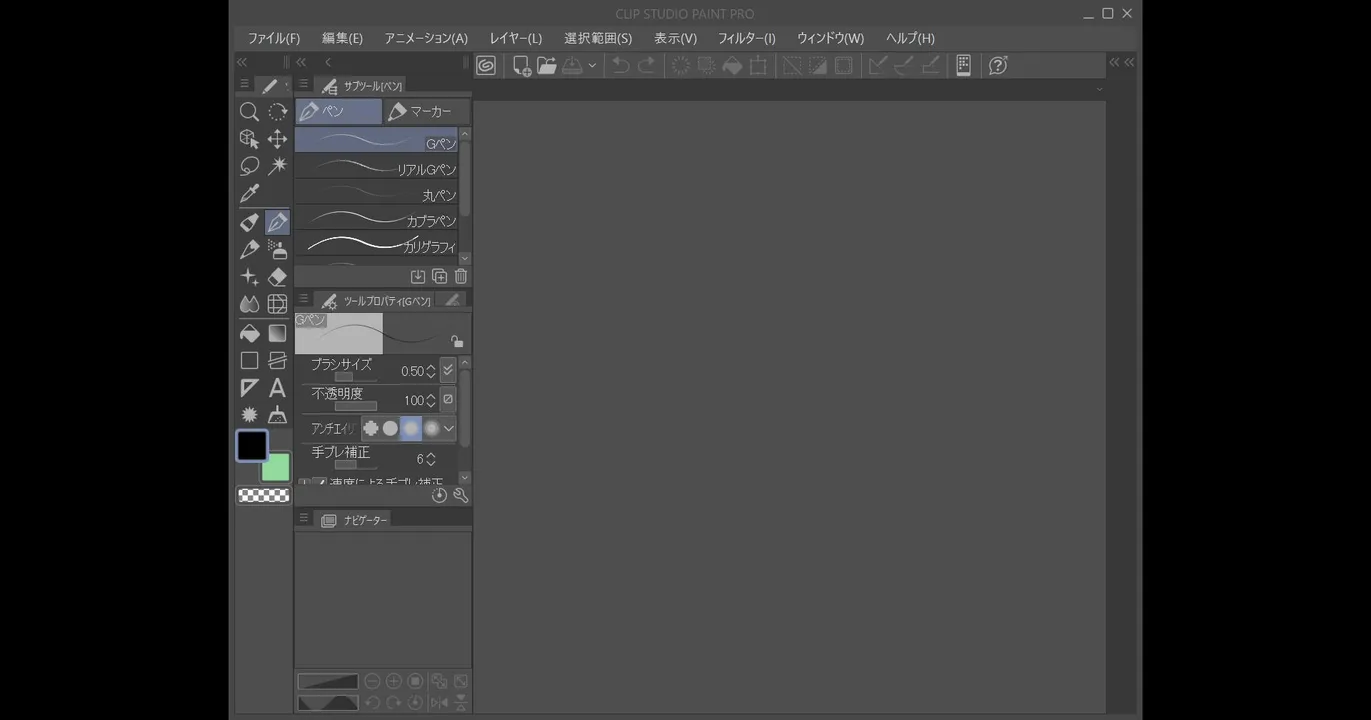Reset tool properties to initial settings
The height and width of the screenshot is (720, 1371).
(x=439, y=495)
